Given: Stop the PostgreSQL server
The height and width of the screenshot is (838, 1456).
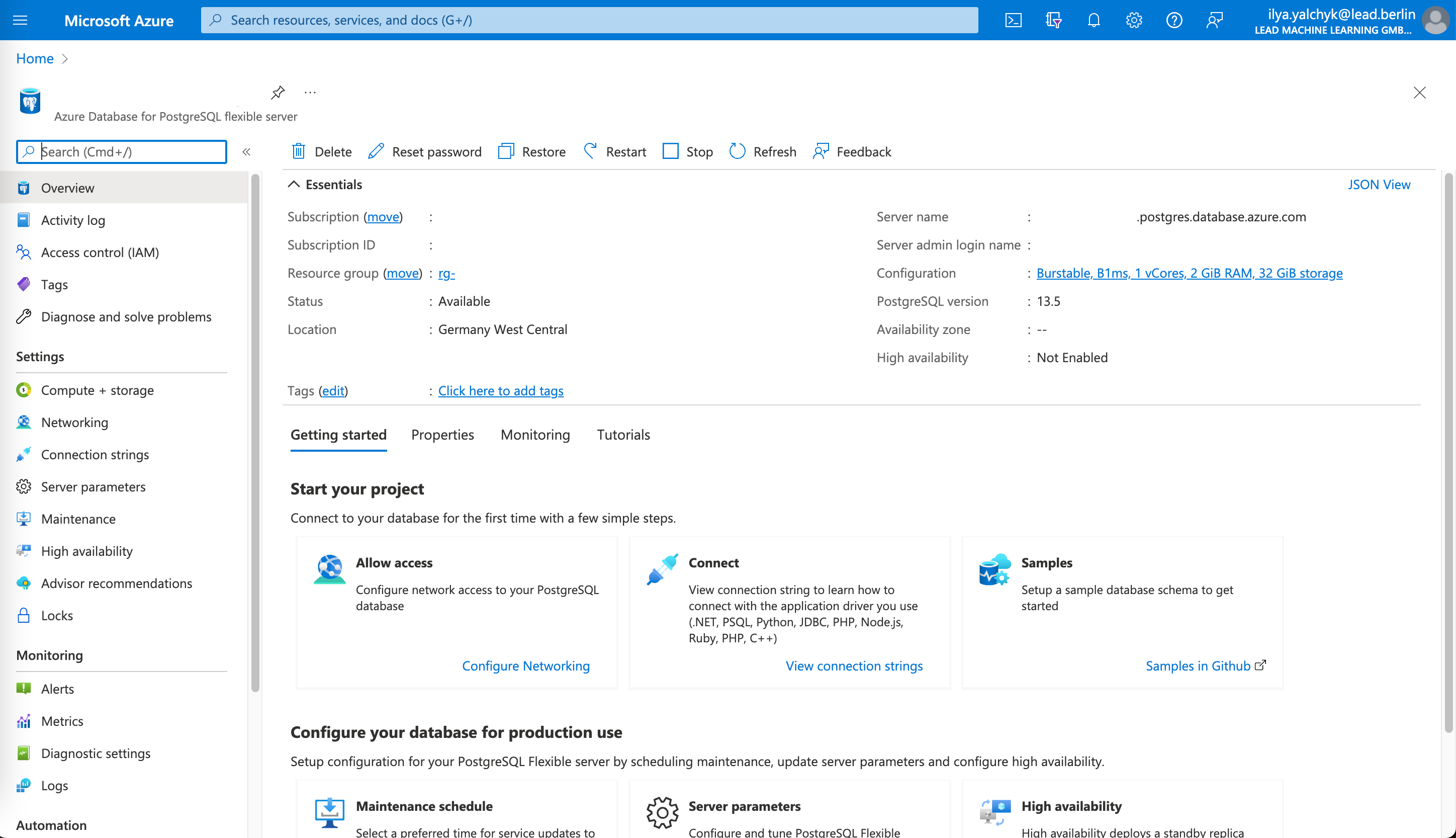Looking at the screenshot, I should click(x=688, y=151).
